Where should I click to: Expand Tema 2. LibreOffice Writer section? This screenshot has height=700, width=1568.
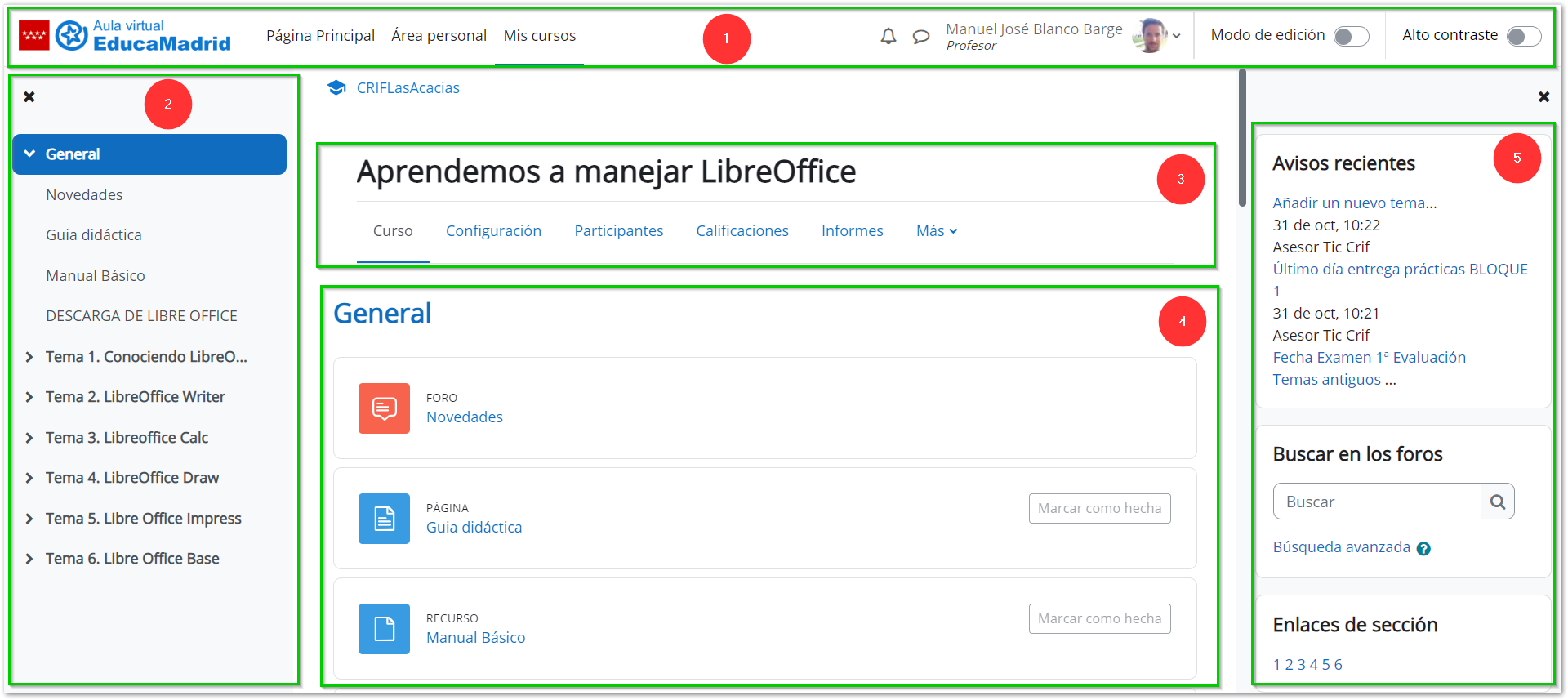point(29,397)
